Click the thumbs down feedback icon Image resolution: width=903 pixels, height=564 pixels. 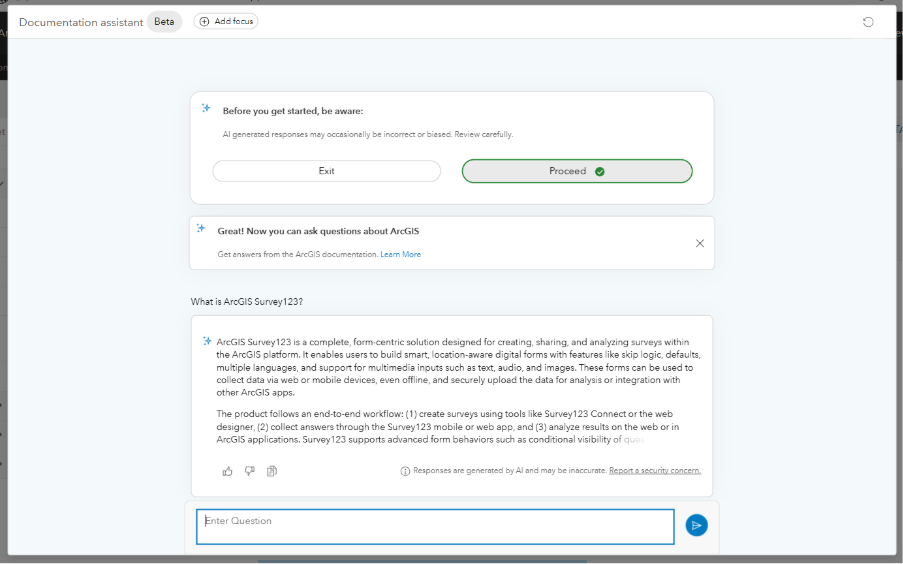249,471
